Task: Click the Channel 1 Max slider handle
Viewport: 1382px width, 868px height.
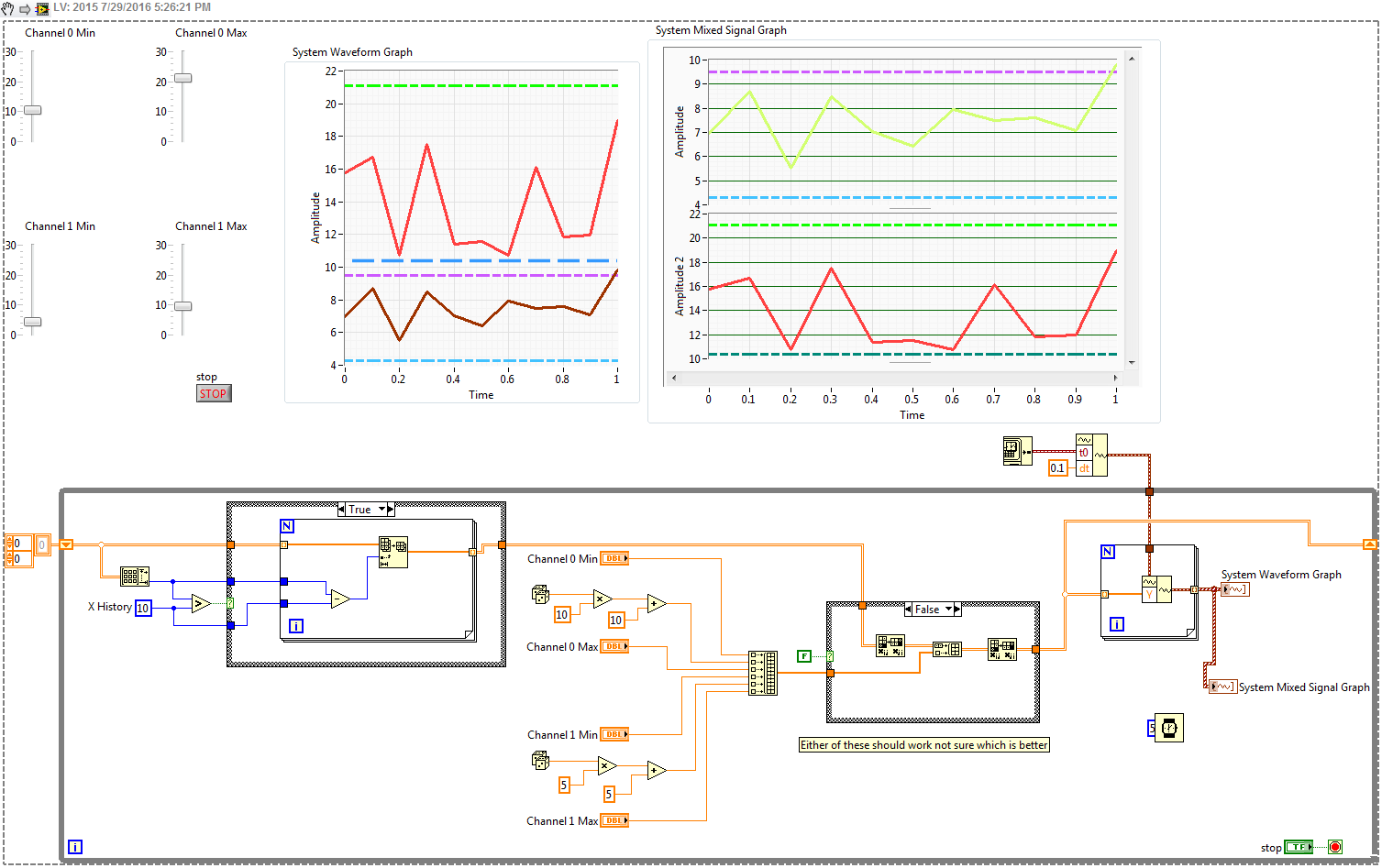Action: 183,306
